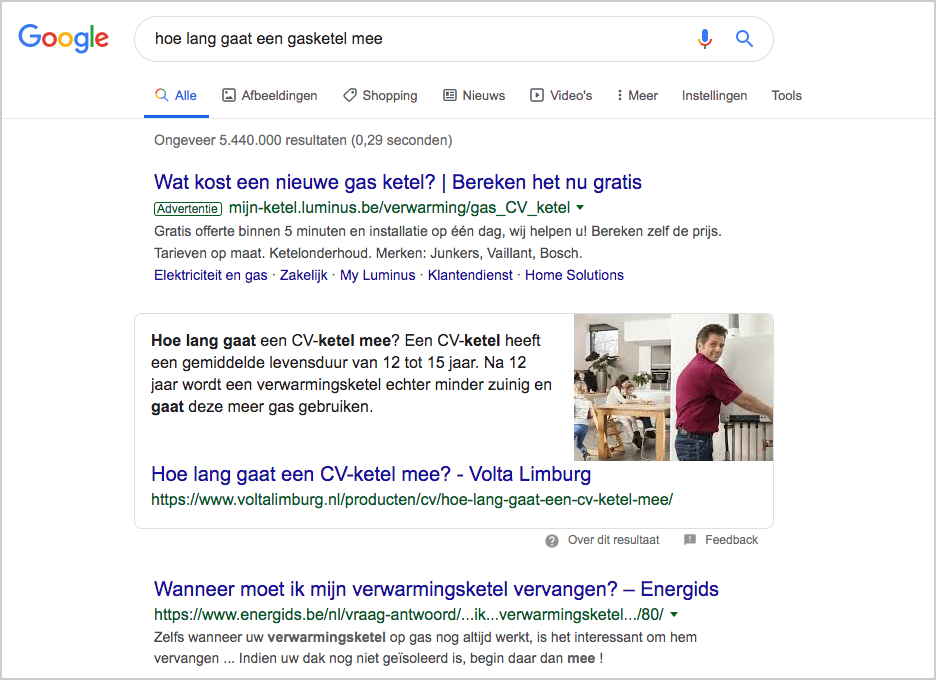Open Instellingen settings menu
Viewport: 936px width, 680px height.
[715, 96]
